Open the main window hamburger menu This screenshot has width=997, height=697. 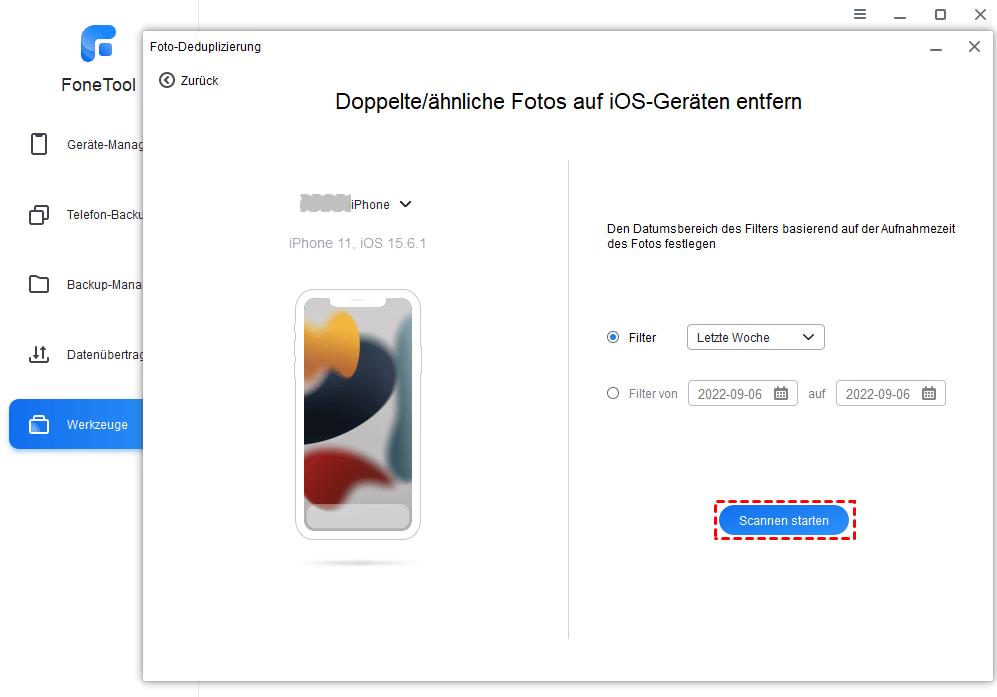[860, 14]
